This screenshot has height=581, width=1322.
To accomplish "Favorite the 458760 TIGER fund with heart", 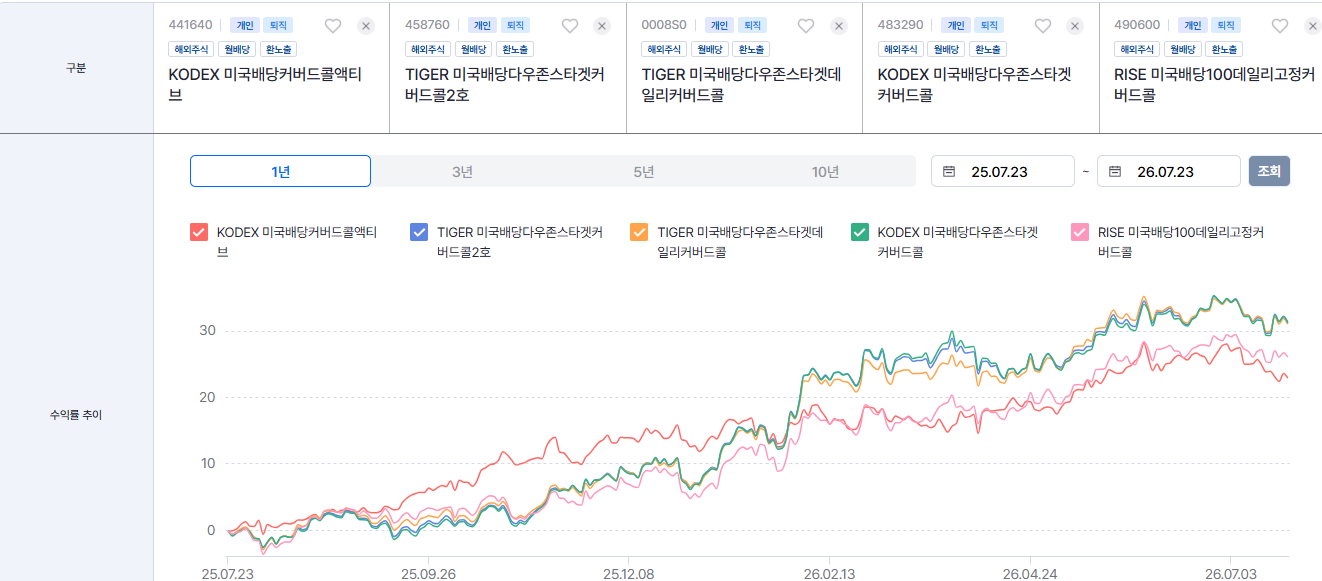I will click(x=570, y=26).
